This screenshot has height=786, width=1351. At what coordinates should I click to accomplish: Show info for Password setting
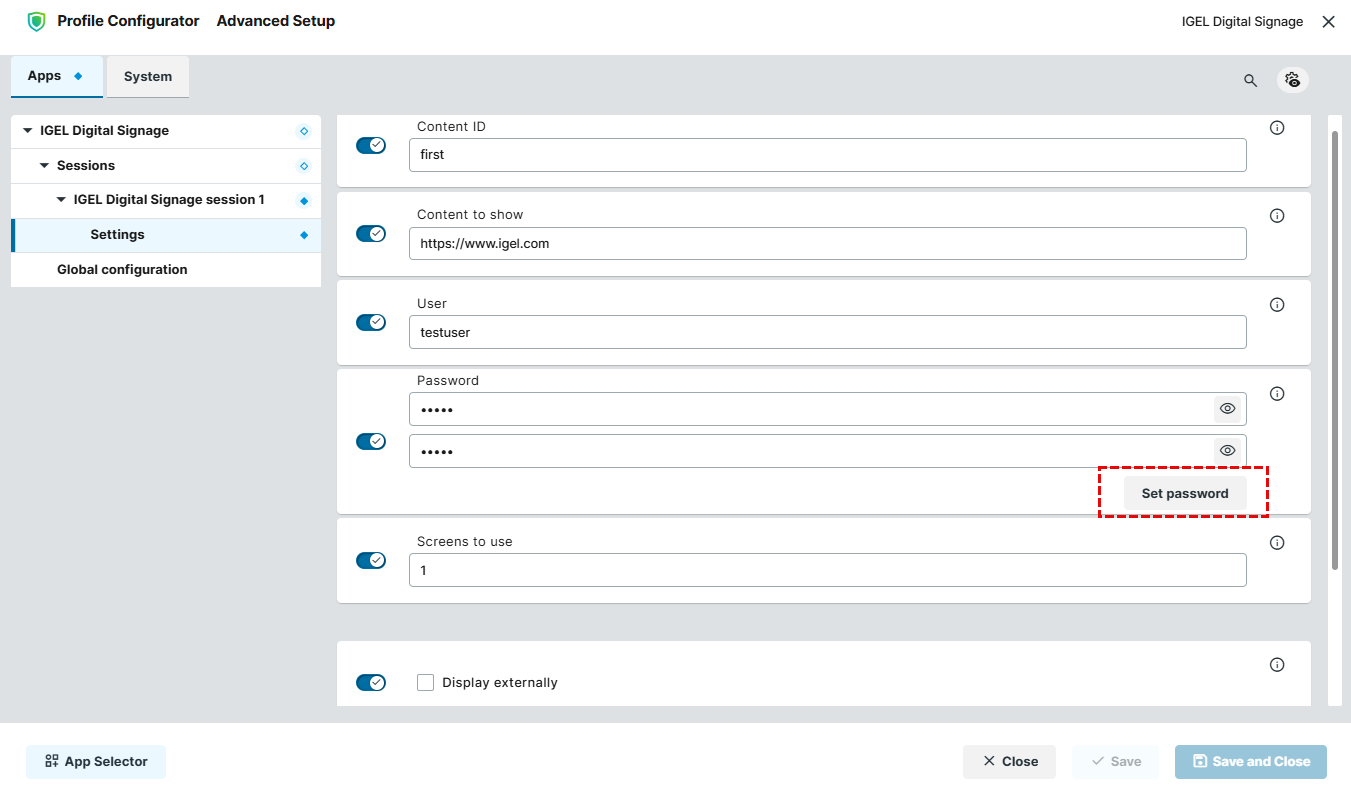click(x=1277, y=394)
